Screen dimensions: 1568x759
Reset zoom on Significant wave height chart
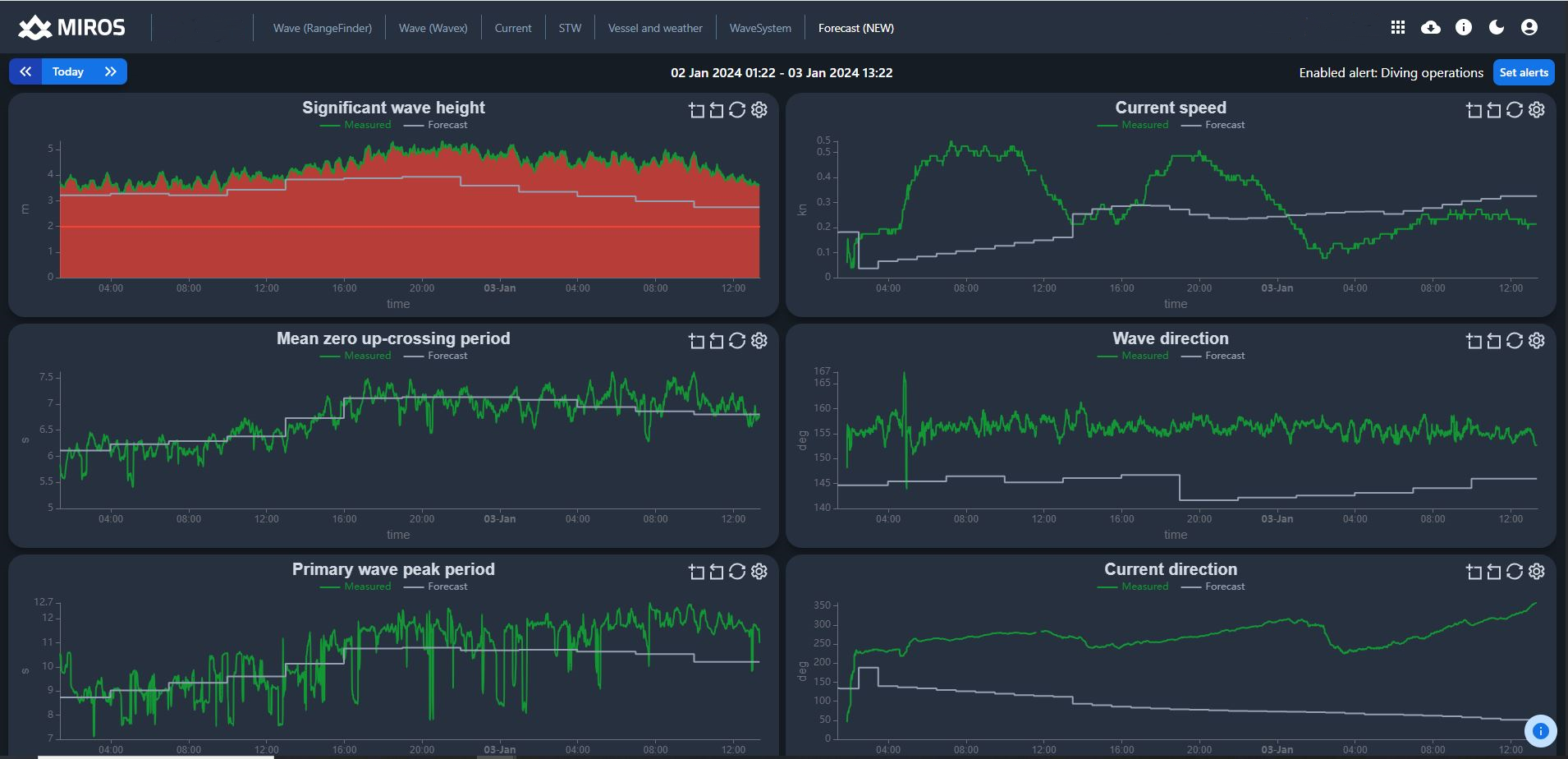click(717, 110)
